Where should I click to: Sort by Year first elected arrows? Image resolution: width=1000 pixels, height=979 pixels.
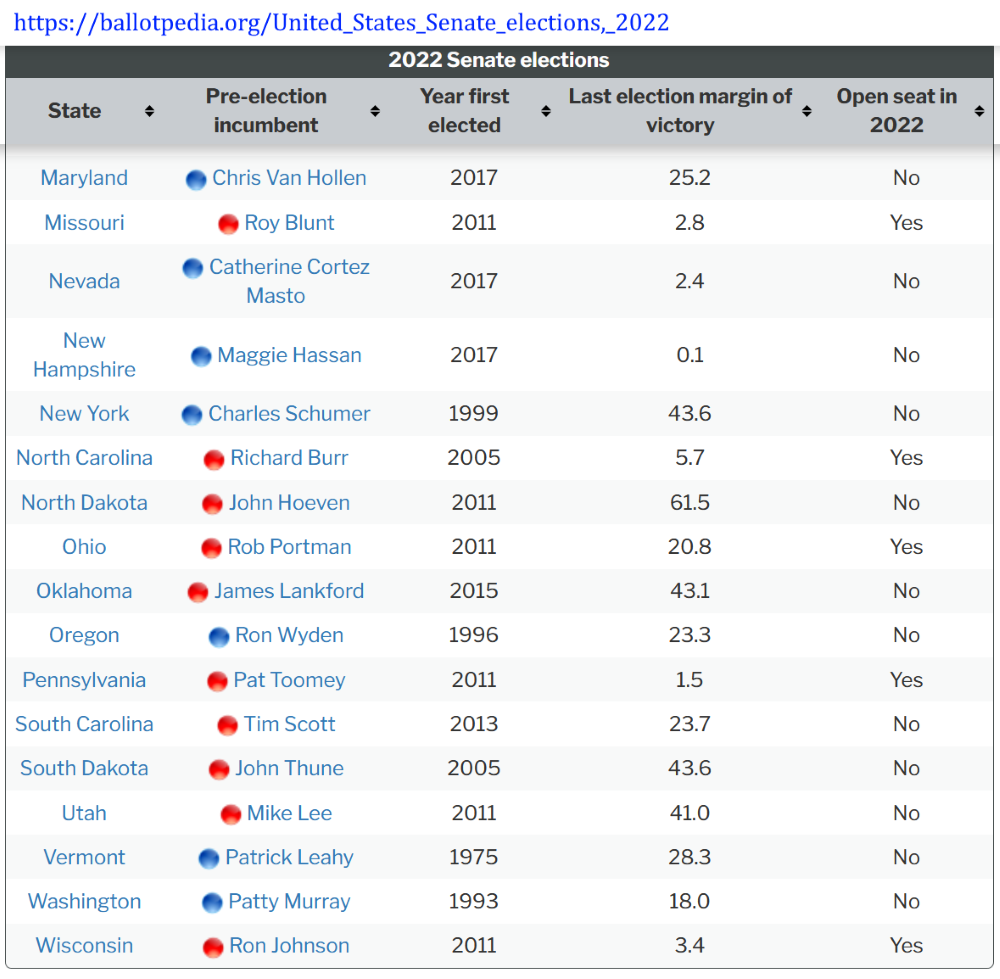(546, 111)
